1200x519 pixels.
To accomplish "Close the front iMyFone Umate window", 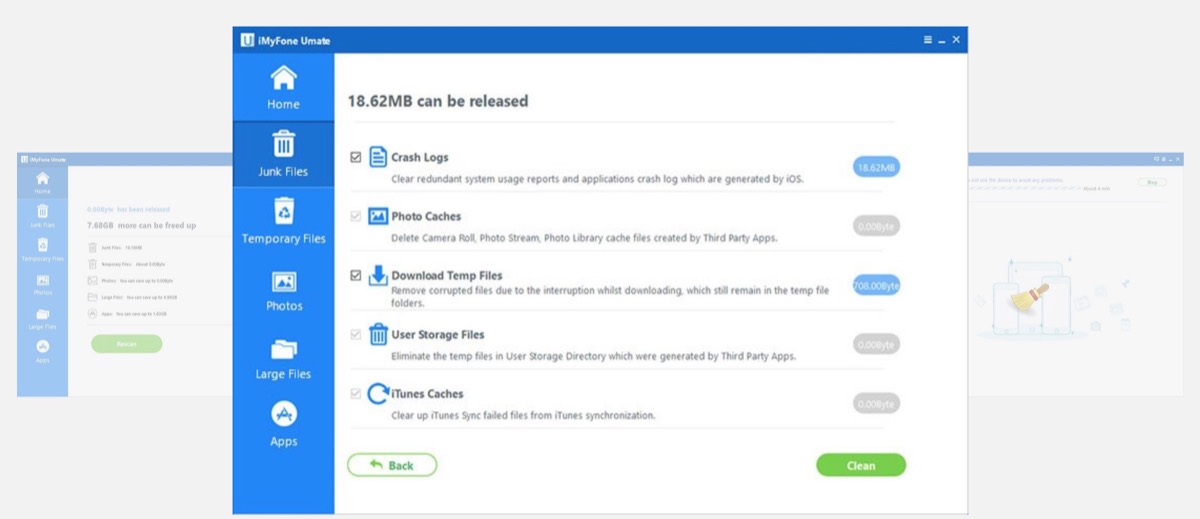I will tap(956, 40).
